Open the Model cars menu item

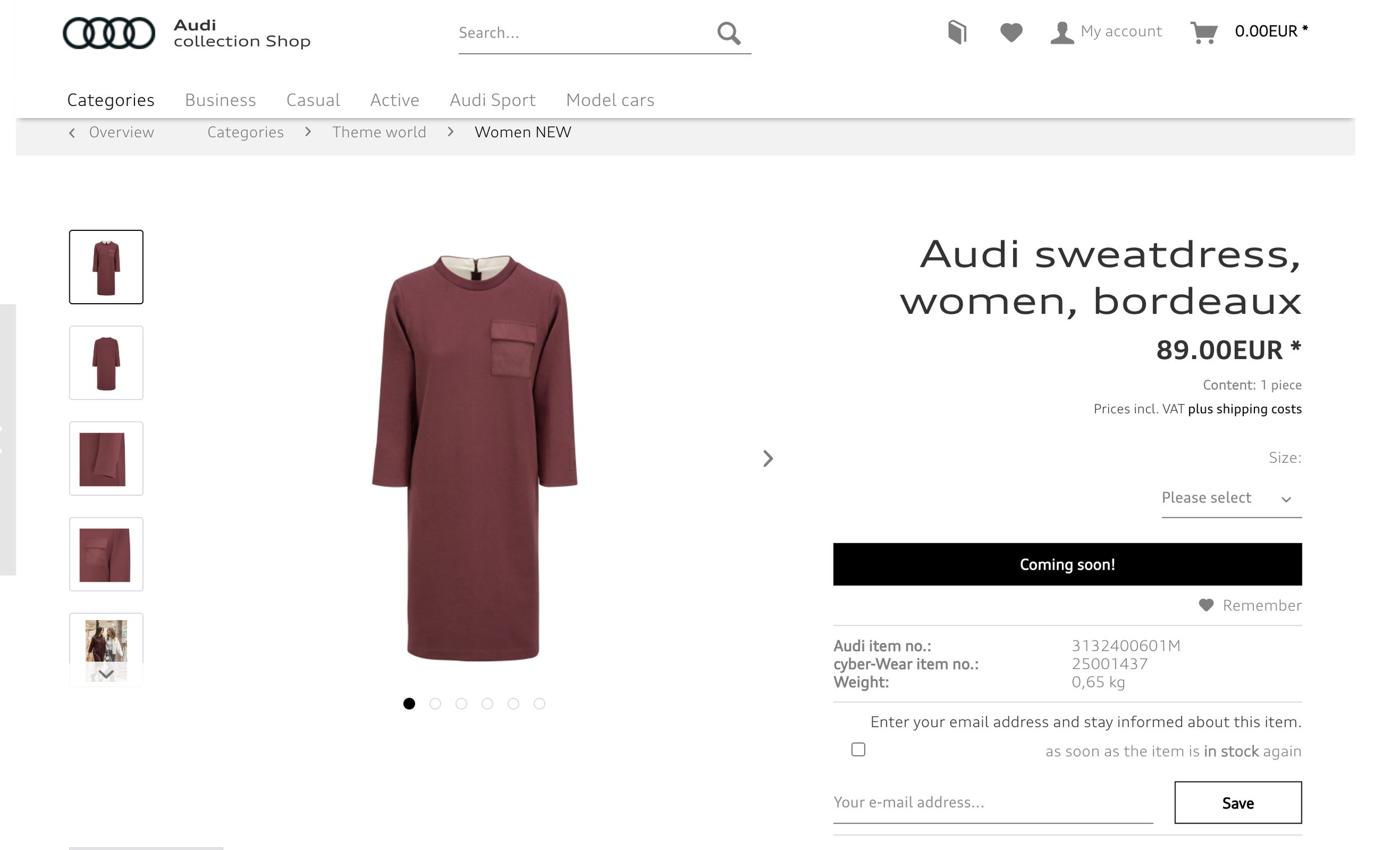pos(610,100)
